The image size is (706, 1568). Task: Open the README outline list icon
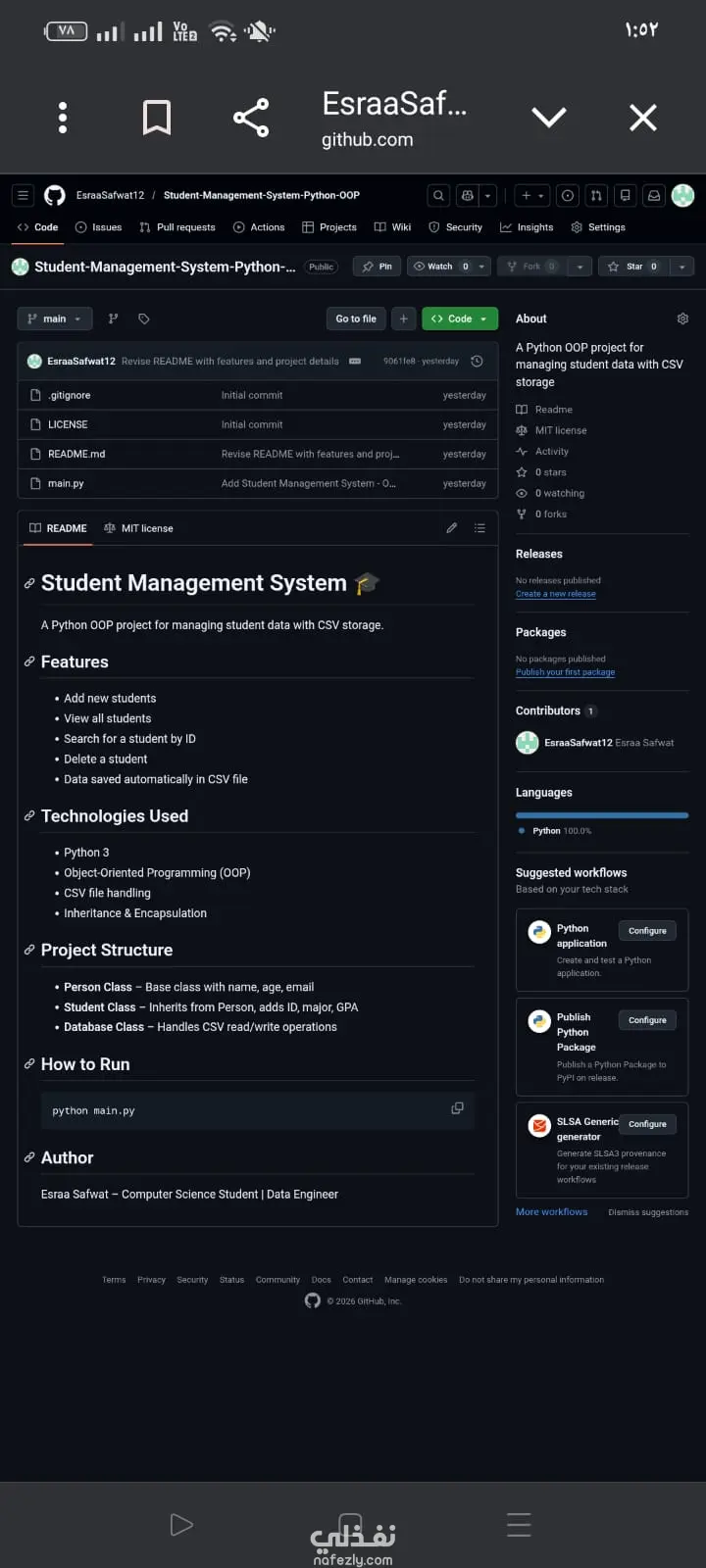pos(479,528)
